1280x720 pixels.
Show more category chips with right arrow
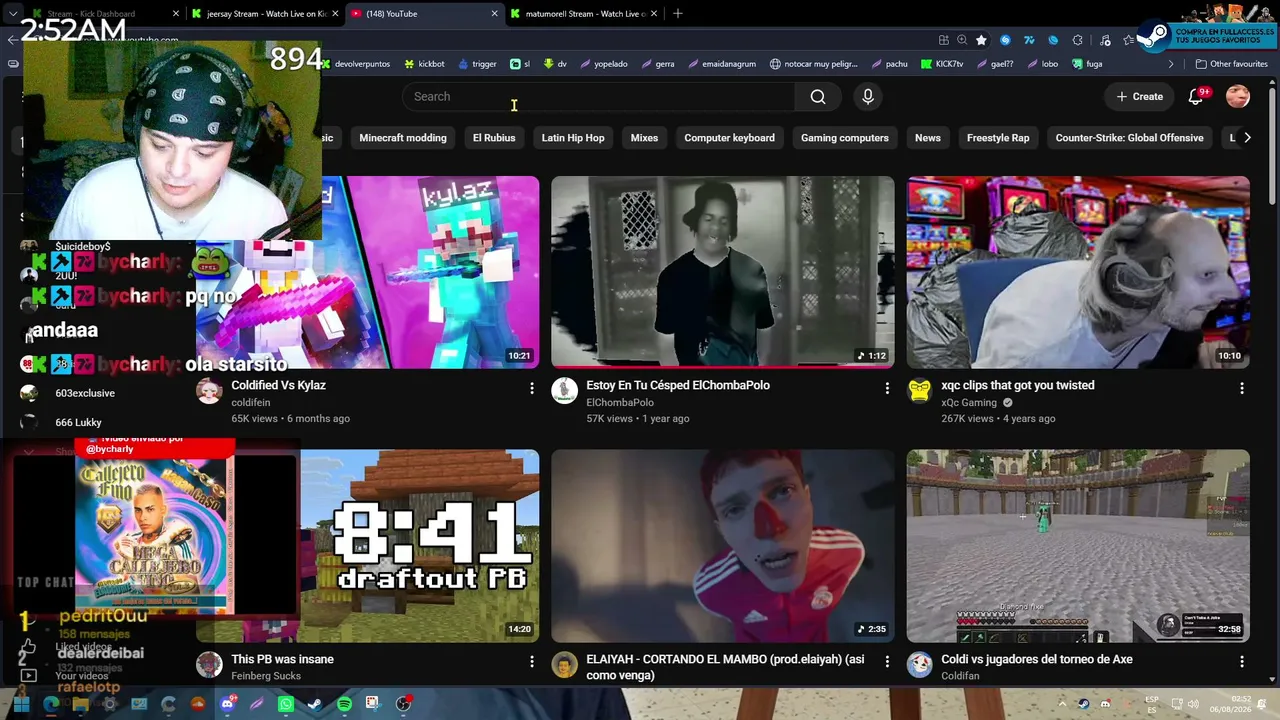coord(1246,138)
